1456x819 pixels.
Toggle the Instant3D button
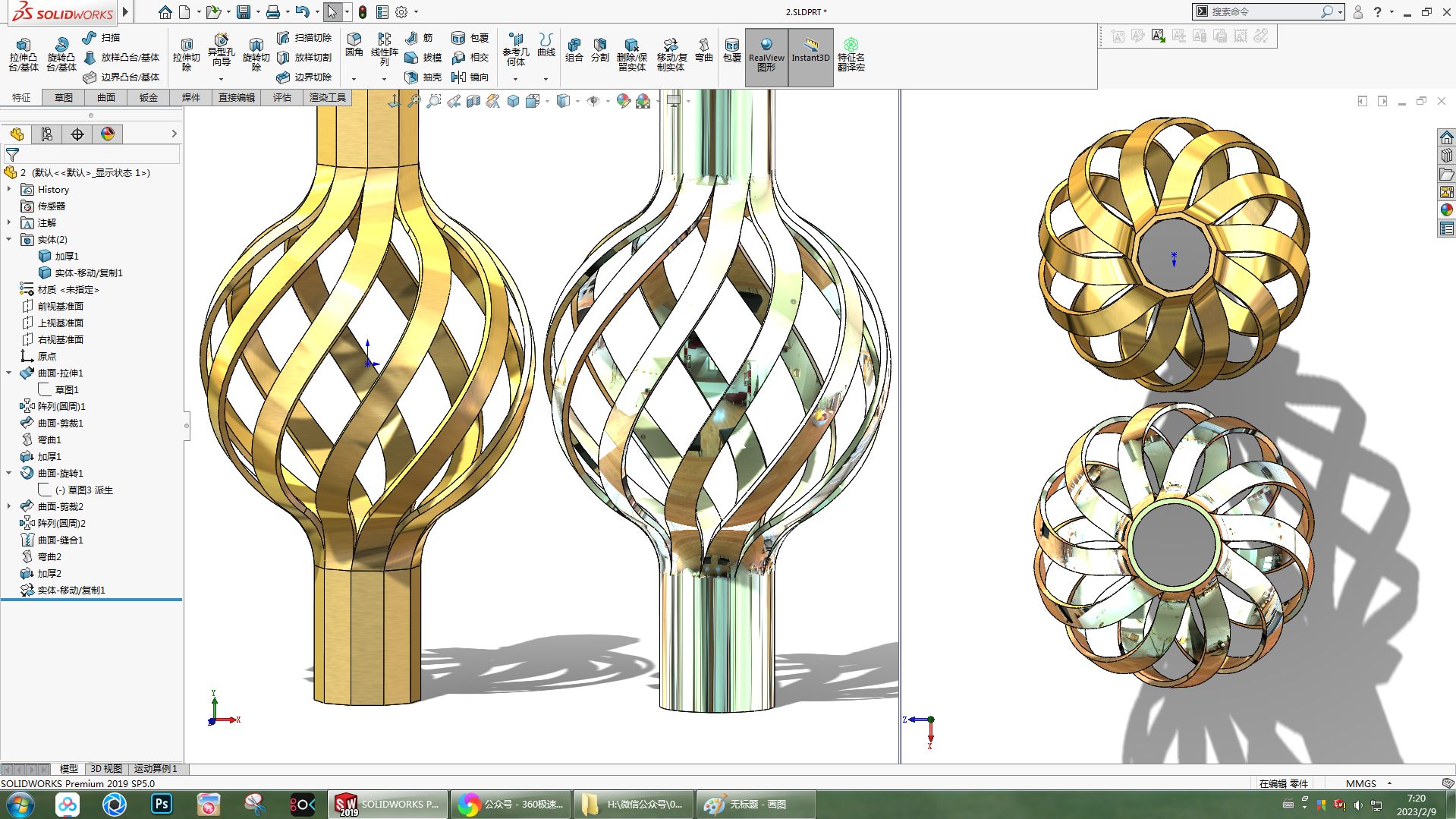pyautogui.click(x=810, y=57)
